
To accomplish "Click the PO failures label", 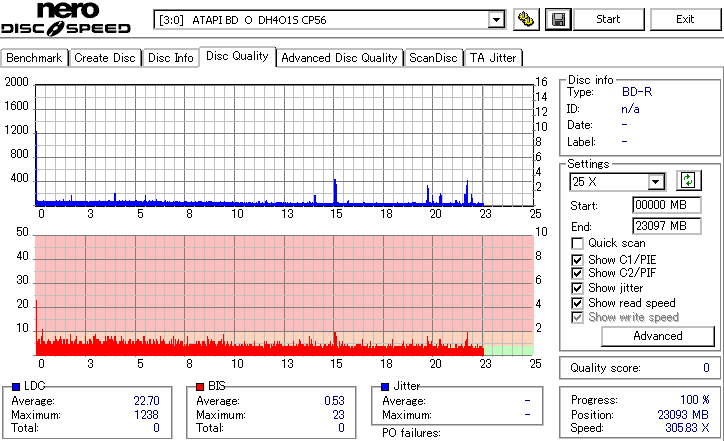I will click(x=411, y=433).
